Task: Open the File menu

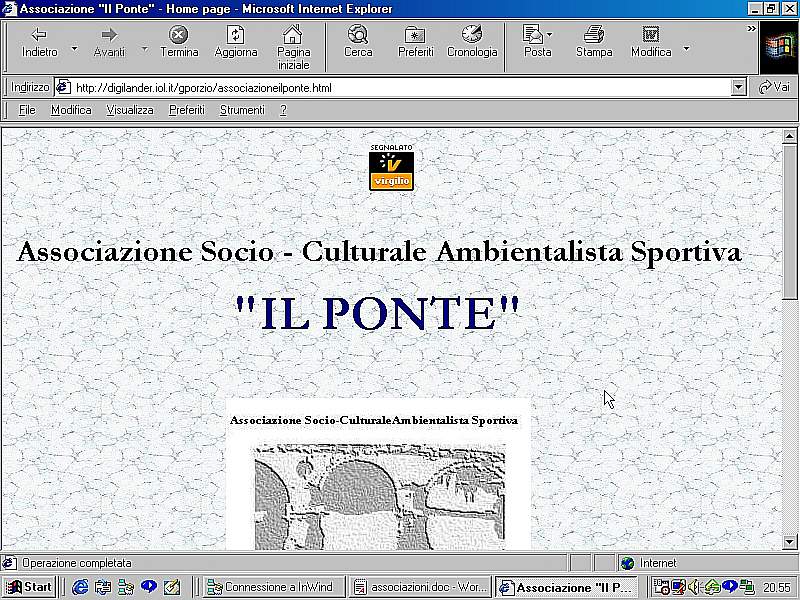Action: 27,110
